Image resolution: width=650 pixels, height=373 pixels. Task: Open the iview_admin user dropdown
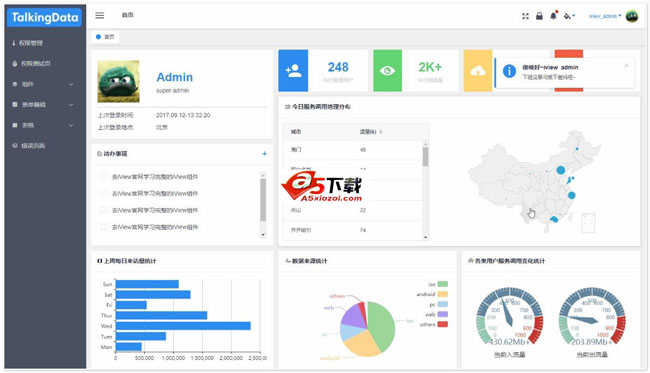(x=605, y=16)
